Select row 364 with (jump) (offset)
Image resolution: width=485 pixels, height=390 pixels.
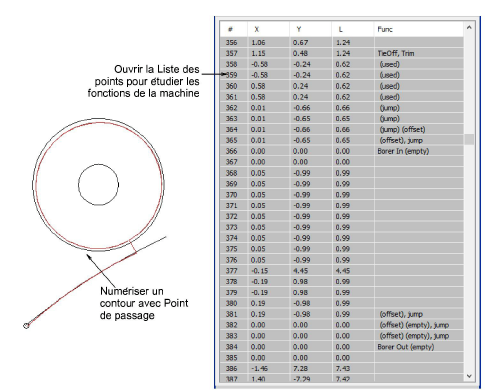pos(342,129)
